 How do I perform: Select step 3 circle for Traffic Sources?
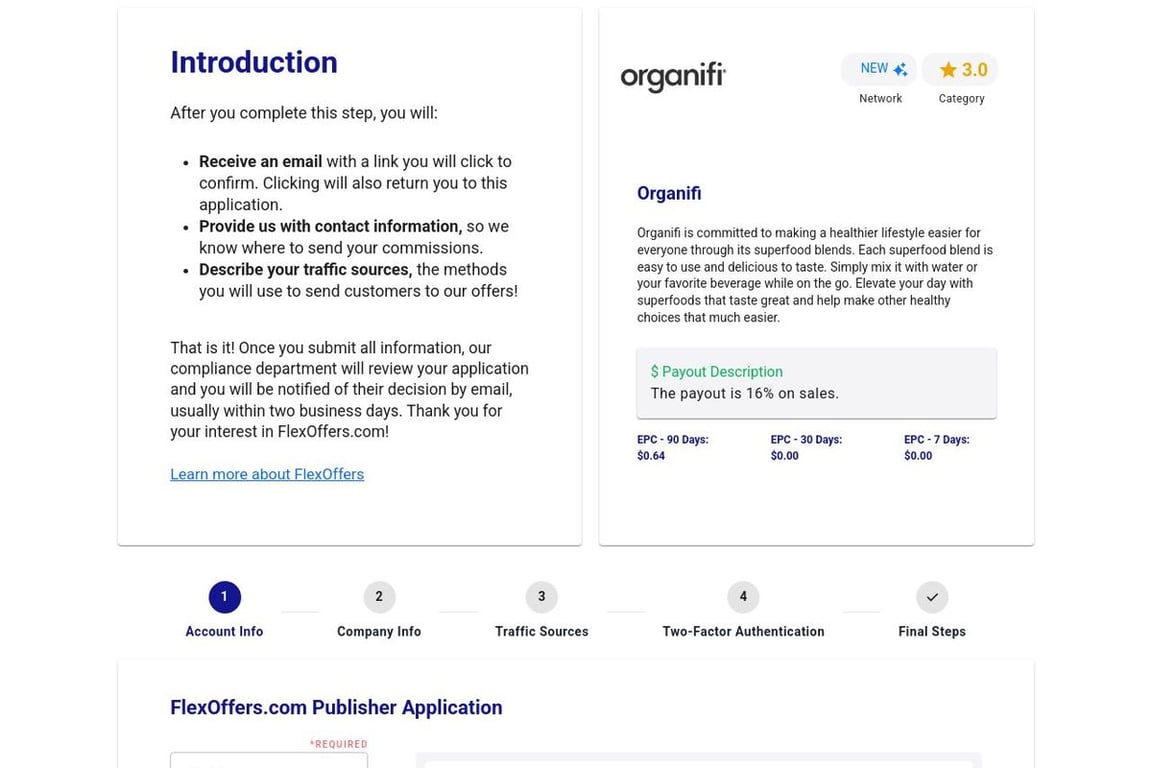(x=541, y=597)
